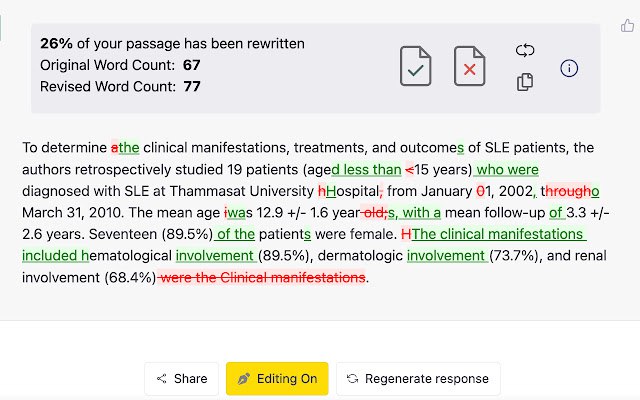The width and height of the screenshot is (640, 400).
Task: Open the info circle icon
Action: 569,68
